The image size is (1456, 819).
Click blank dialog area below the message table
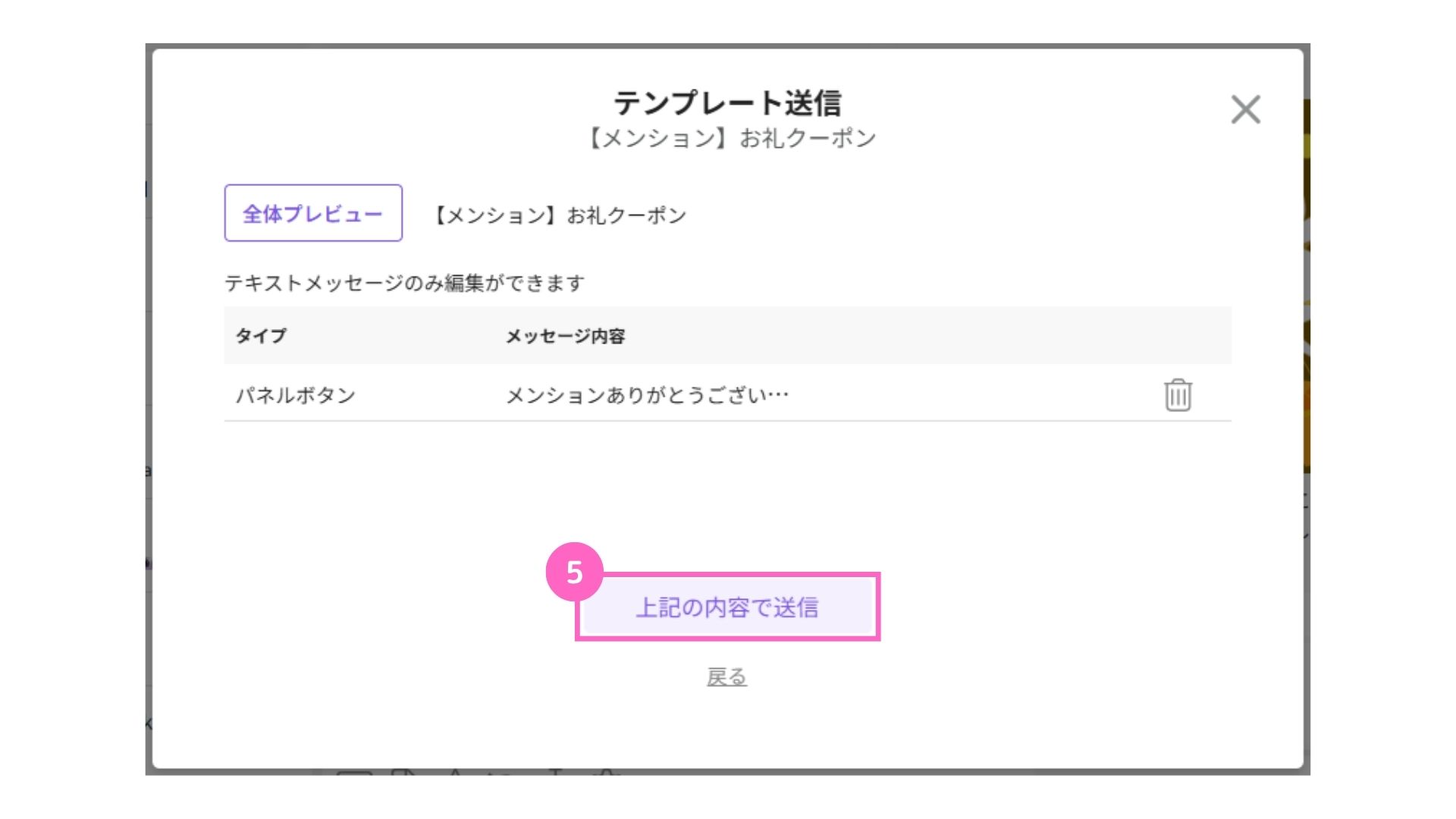[727, 485]
